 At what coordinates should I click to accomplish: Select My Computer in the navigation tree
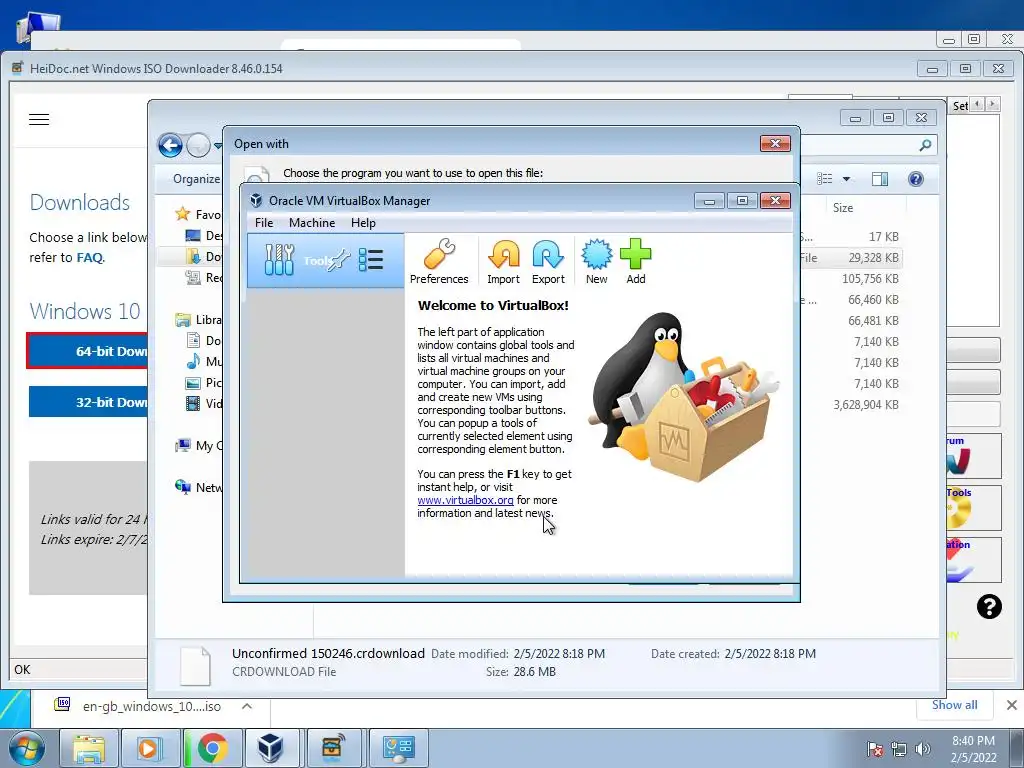pos(199,445)
